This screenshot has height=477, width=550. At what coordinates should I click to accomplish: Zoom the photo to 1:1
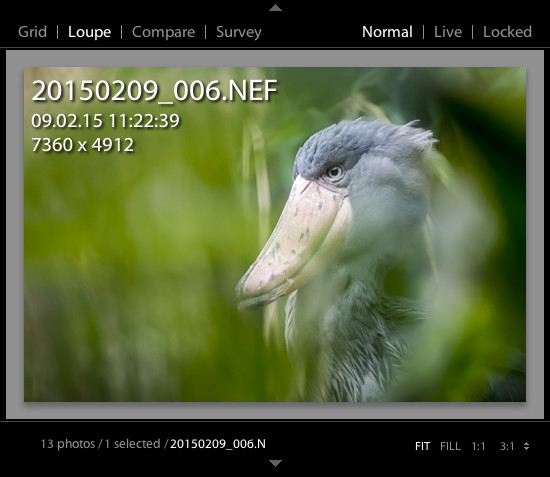[478, 446]
